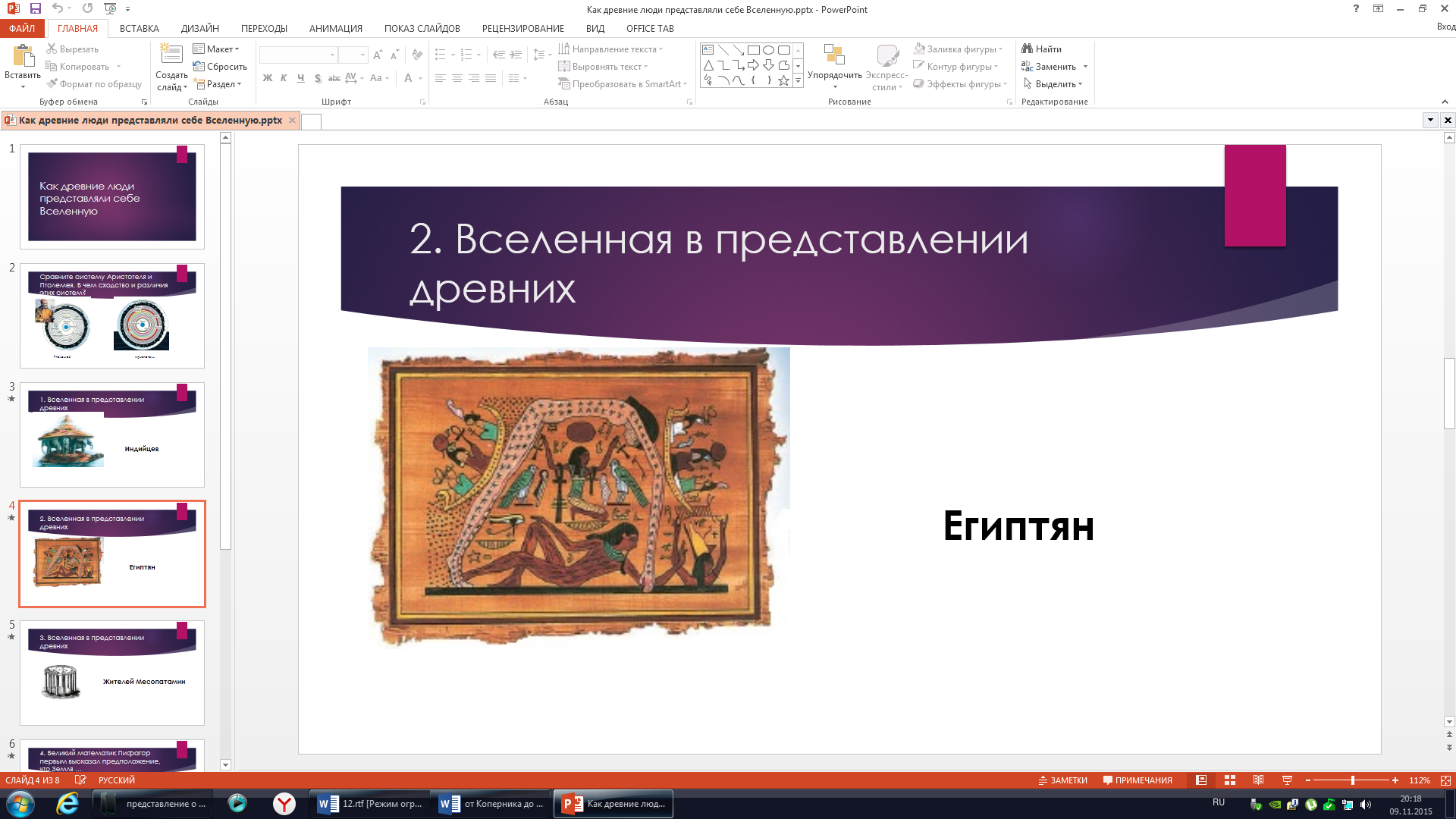Switch to ПОКАЗ СЛАЙДОВ tab
Viewport: 1456px width, 819px height.
pos(422,28)
